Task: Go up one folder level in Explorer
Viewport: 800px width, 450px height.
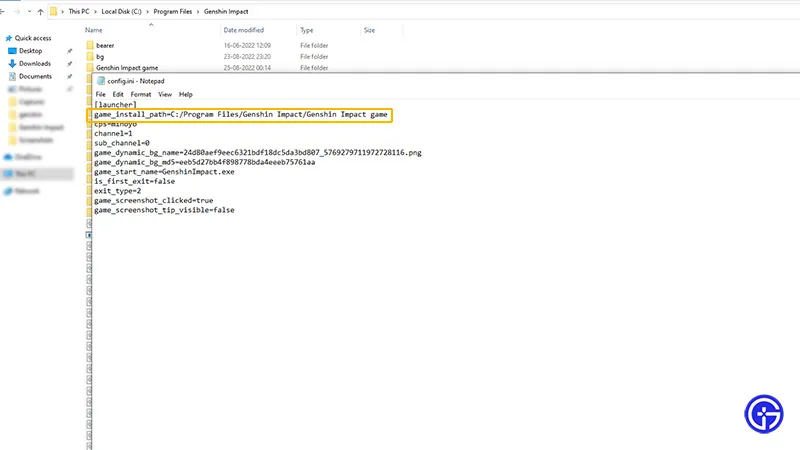Action: point(40,11)
